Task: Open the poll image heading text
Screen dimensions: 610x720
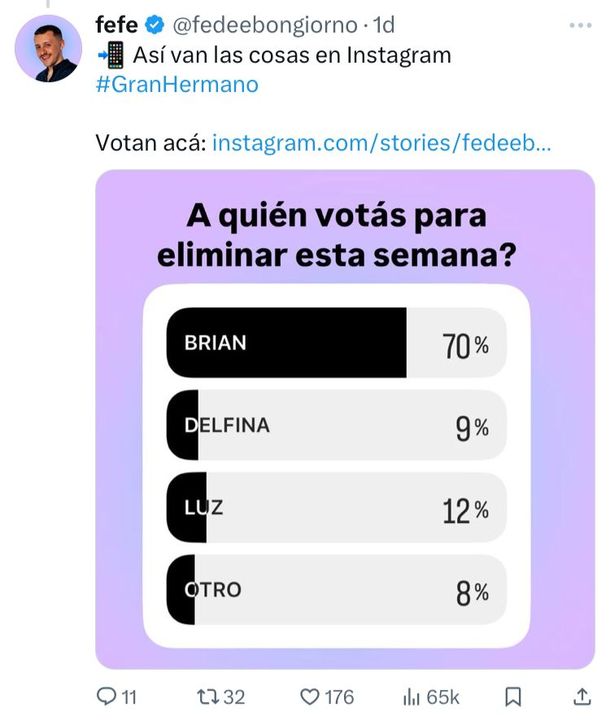Action: pos(336,237)
